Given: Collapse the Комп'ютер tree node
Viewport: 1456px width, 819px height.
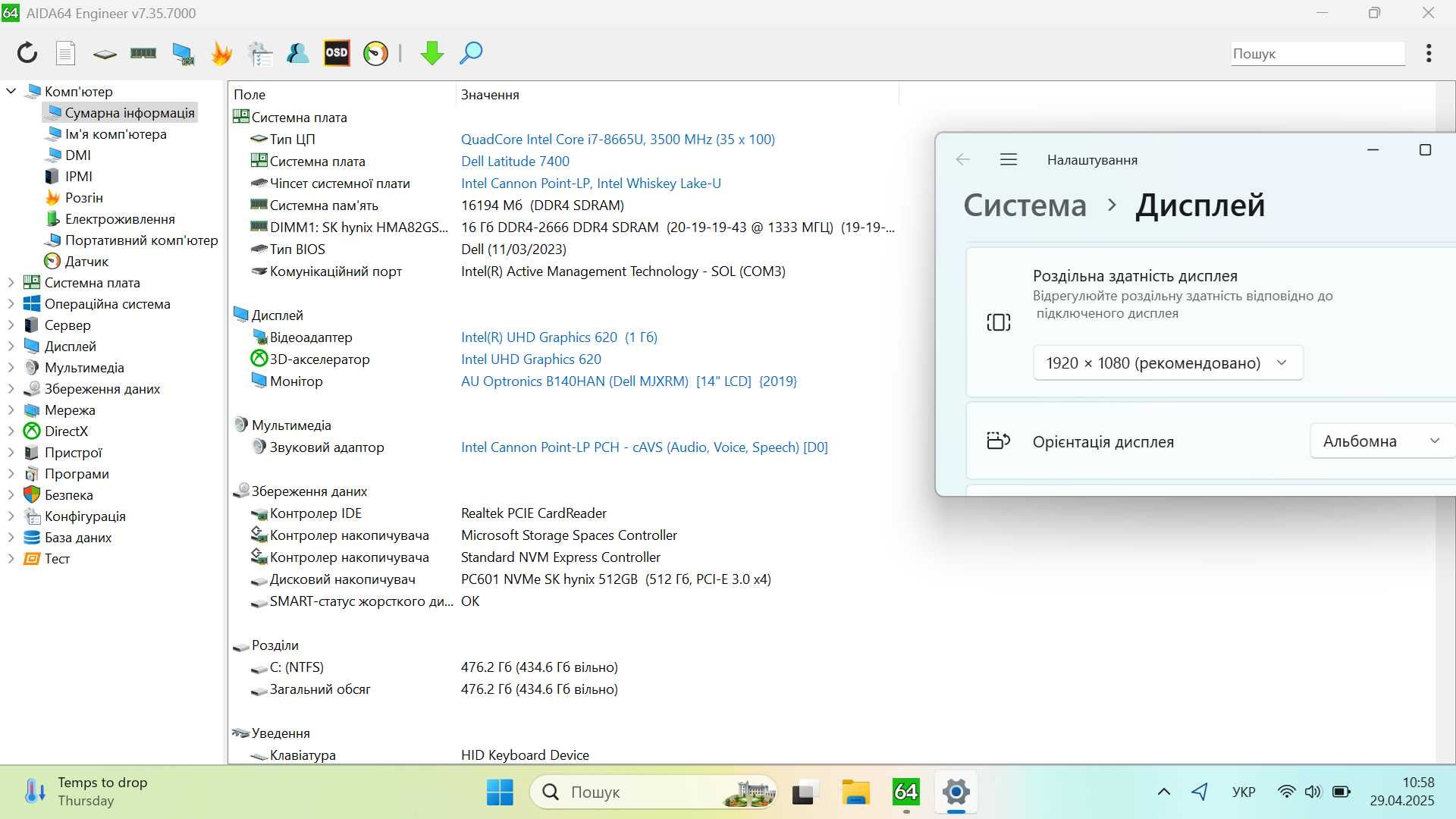Looking at the screenshot, I should (11, 91).
